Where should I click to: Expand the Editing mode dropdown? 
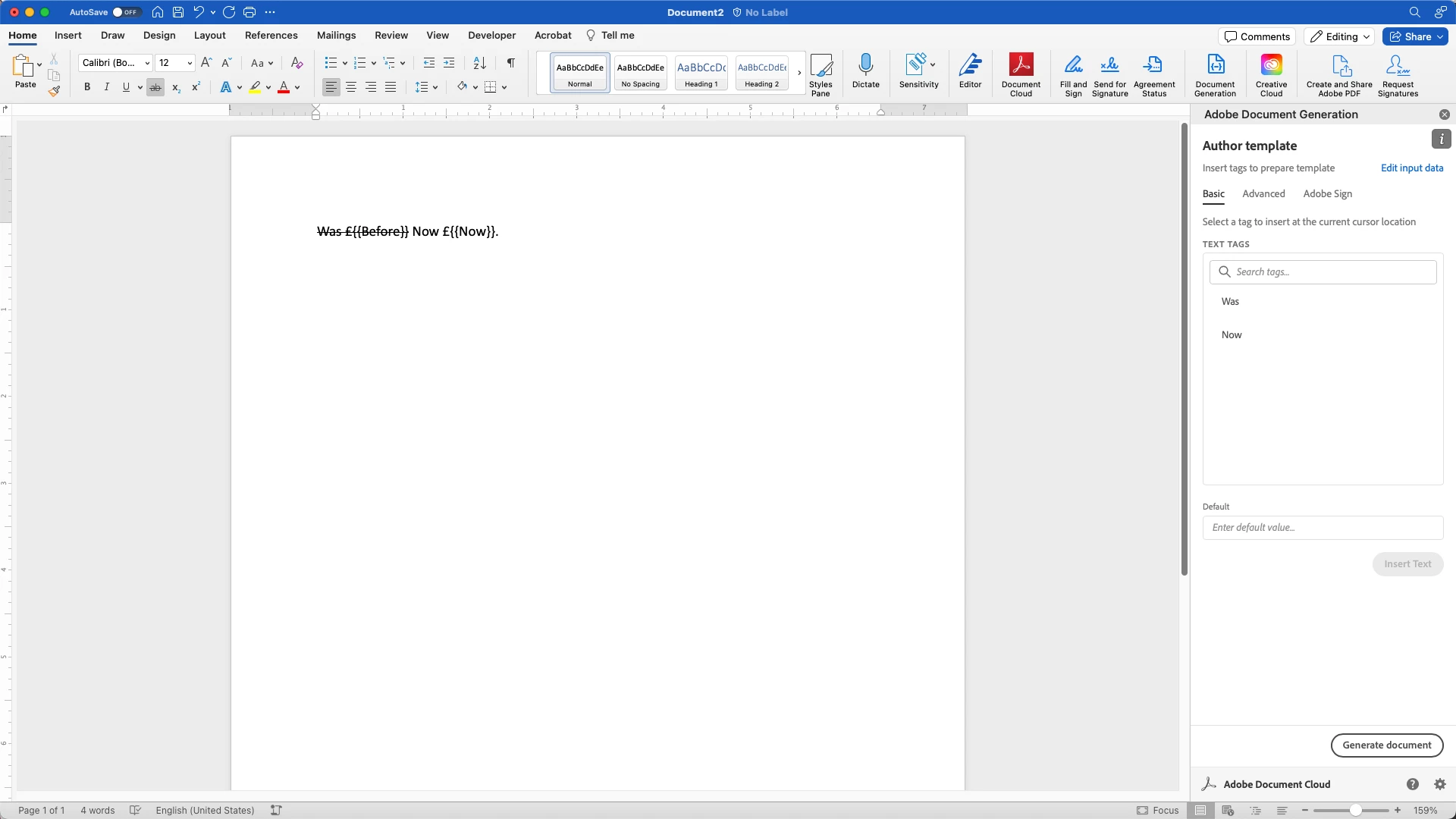pyautogui.click(x=1340, y=36)
